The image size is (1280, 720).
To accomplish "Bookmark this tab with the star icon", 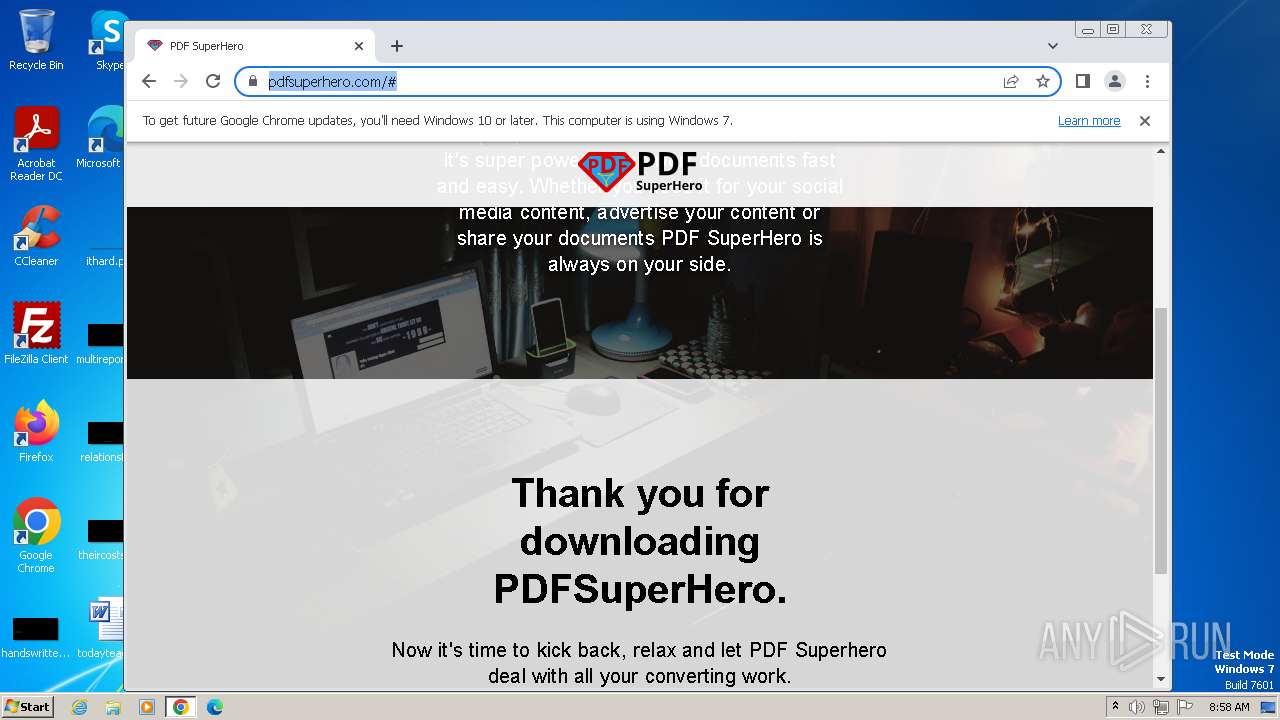I will (x=1043, y=81).
